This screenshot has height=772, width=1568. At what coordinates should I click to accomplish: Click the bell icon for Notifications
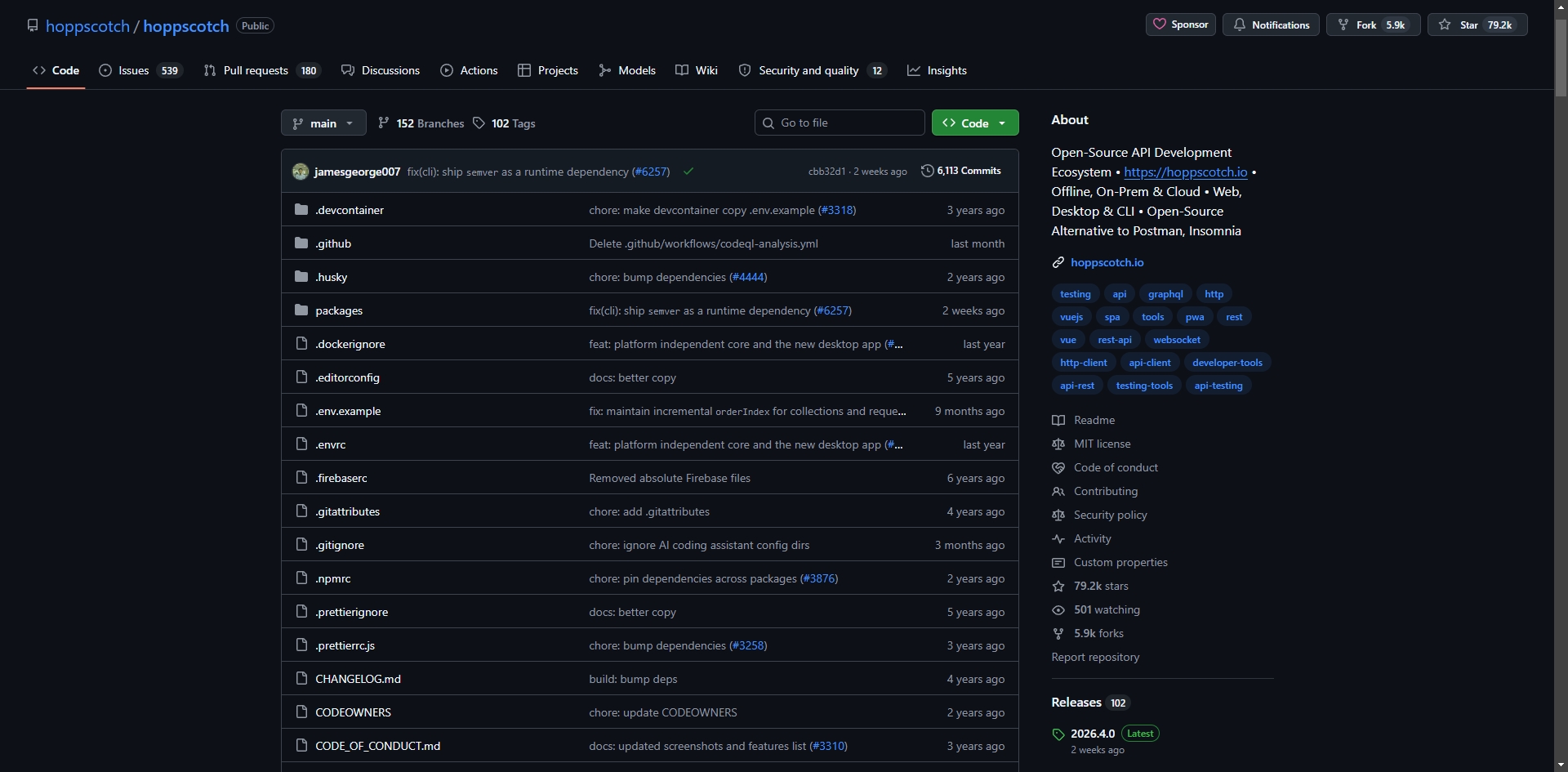(1239, 25)
